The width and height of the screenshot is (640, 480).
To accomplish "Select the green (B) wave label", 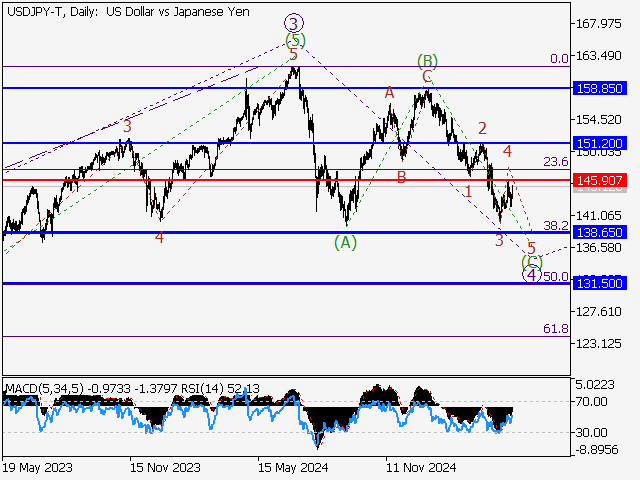I will click(427, 61).
